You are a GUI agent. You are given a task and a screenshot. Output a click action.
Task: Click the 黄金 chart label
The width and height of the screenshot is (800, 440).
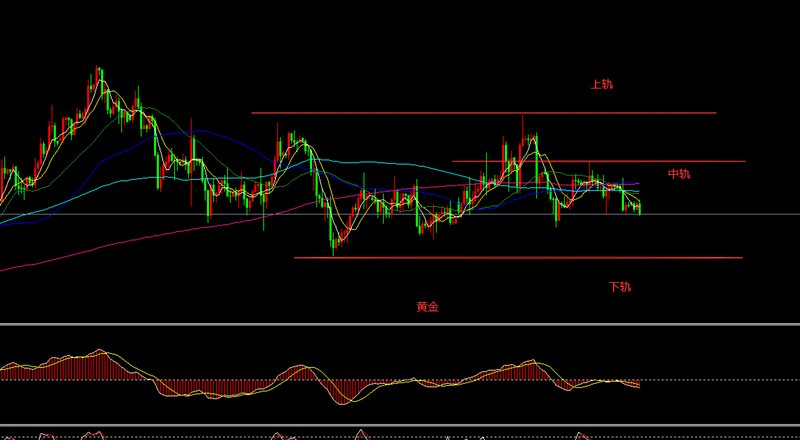428,307
